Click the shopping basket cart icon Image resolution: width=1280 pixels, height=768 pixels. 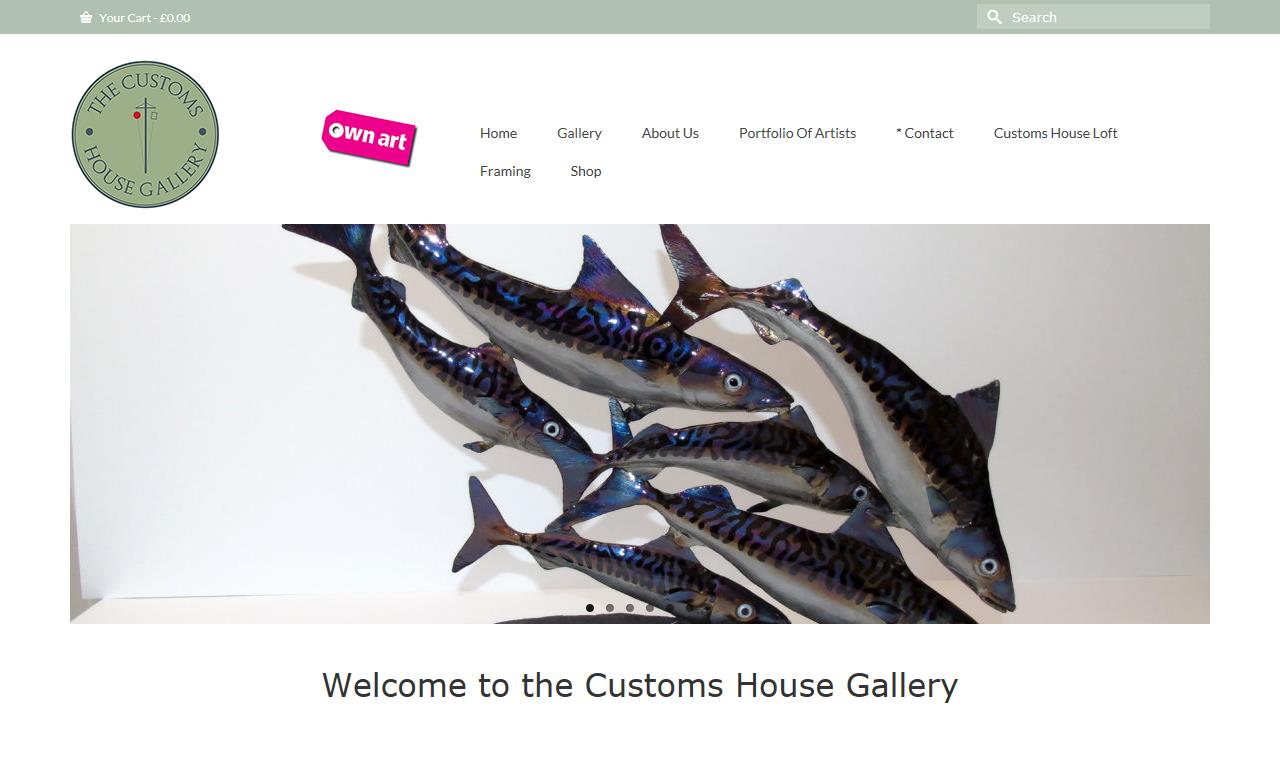click(x=86, y=17)
